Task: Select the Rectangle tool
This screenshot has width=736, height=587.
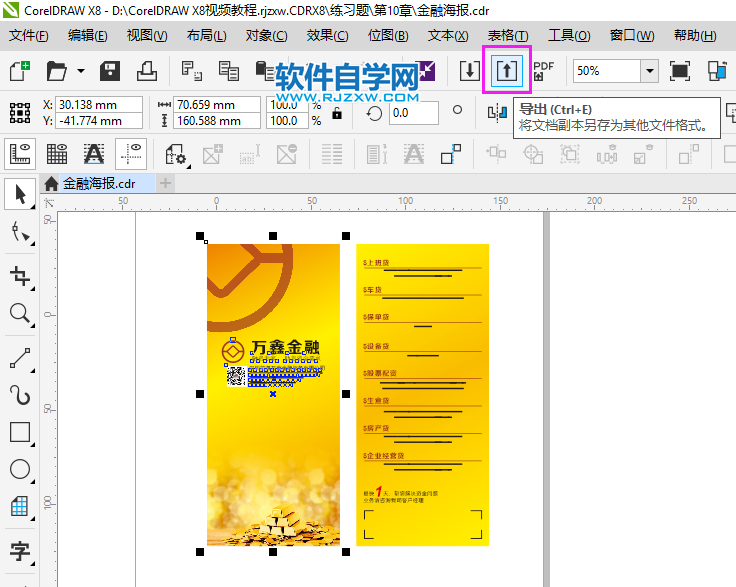Action: [19, 432]
